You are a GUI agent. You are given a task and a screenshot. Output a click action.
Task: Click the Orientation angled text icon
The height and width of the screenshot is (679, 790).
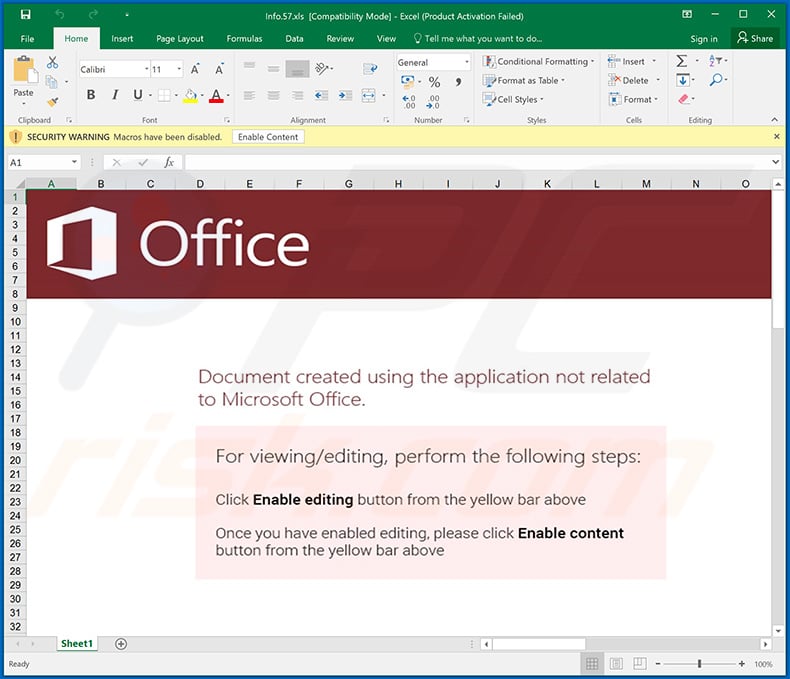321,68
